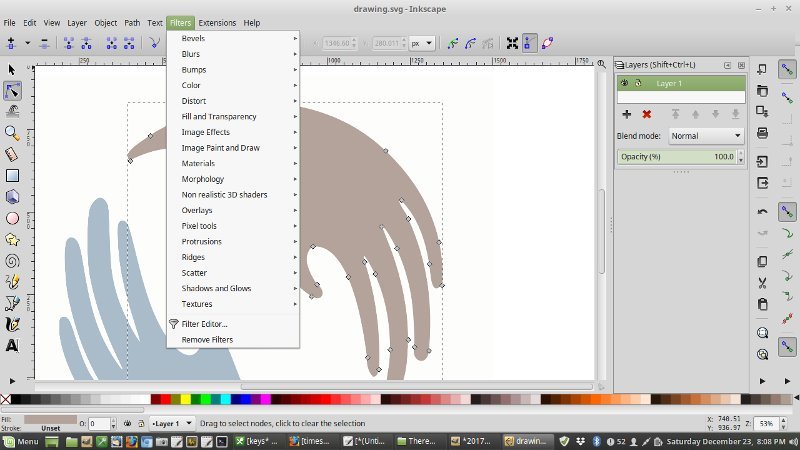Screen dimensions: 800x450
Task: Select the Tweak tool
Action: pyautogui.click(x=12, y=112)
